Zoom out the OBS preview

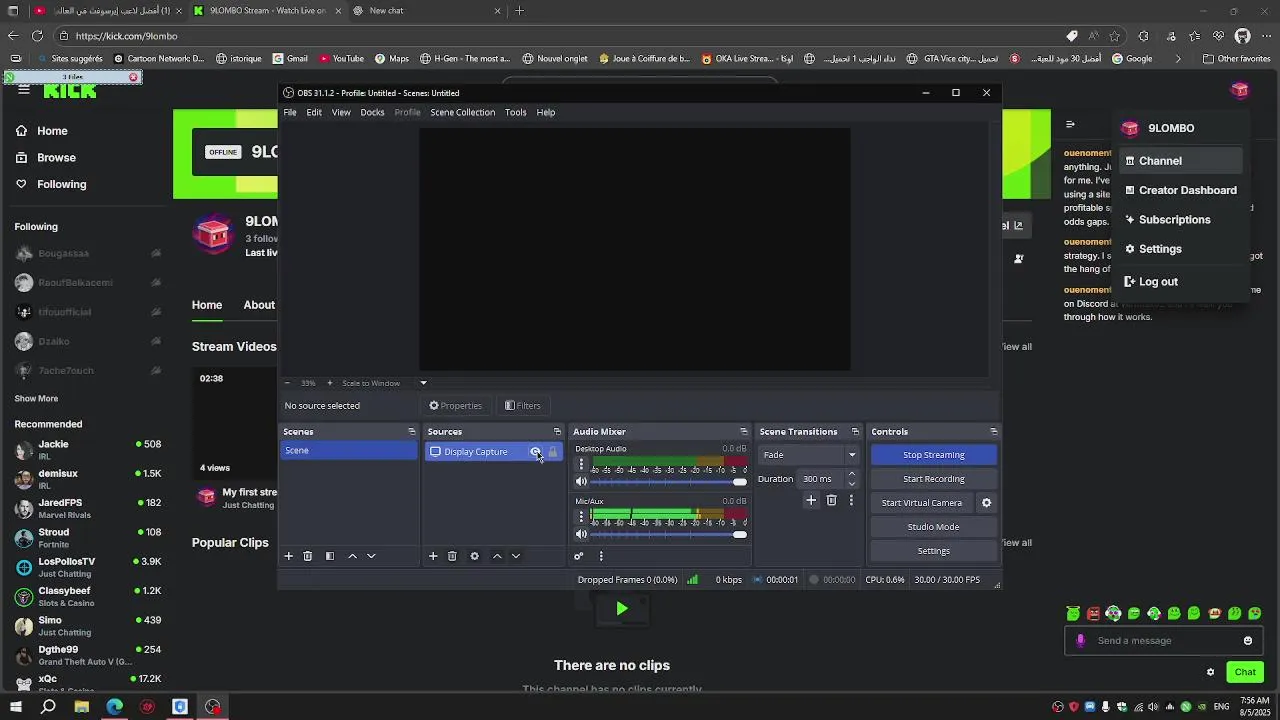coord(287,383)
